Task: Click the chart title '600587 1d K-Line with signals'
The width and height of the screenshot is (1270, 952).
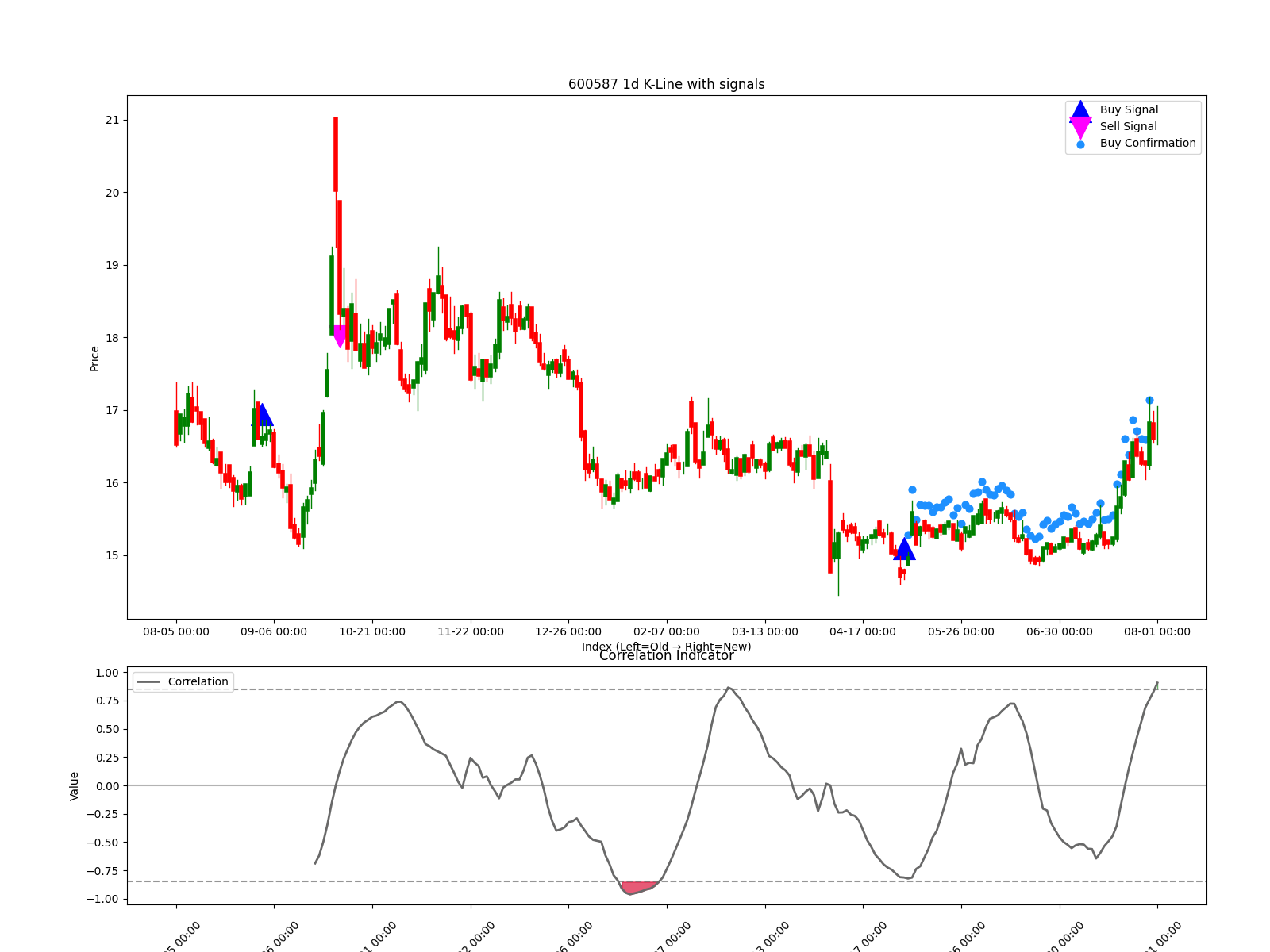Action: [x=667, y=84]
